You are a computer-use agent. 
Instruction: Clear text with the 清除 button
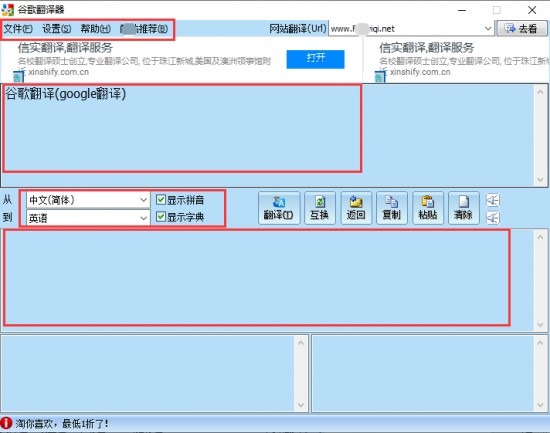pos(464,208)
